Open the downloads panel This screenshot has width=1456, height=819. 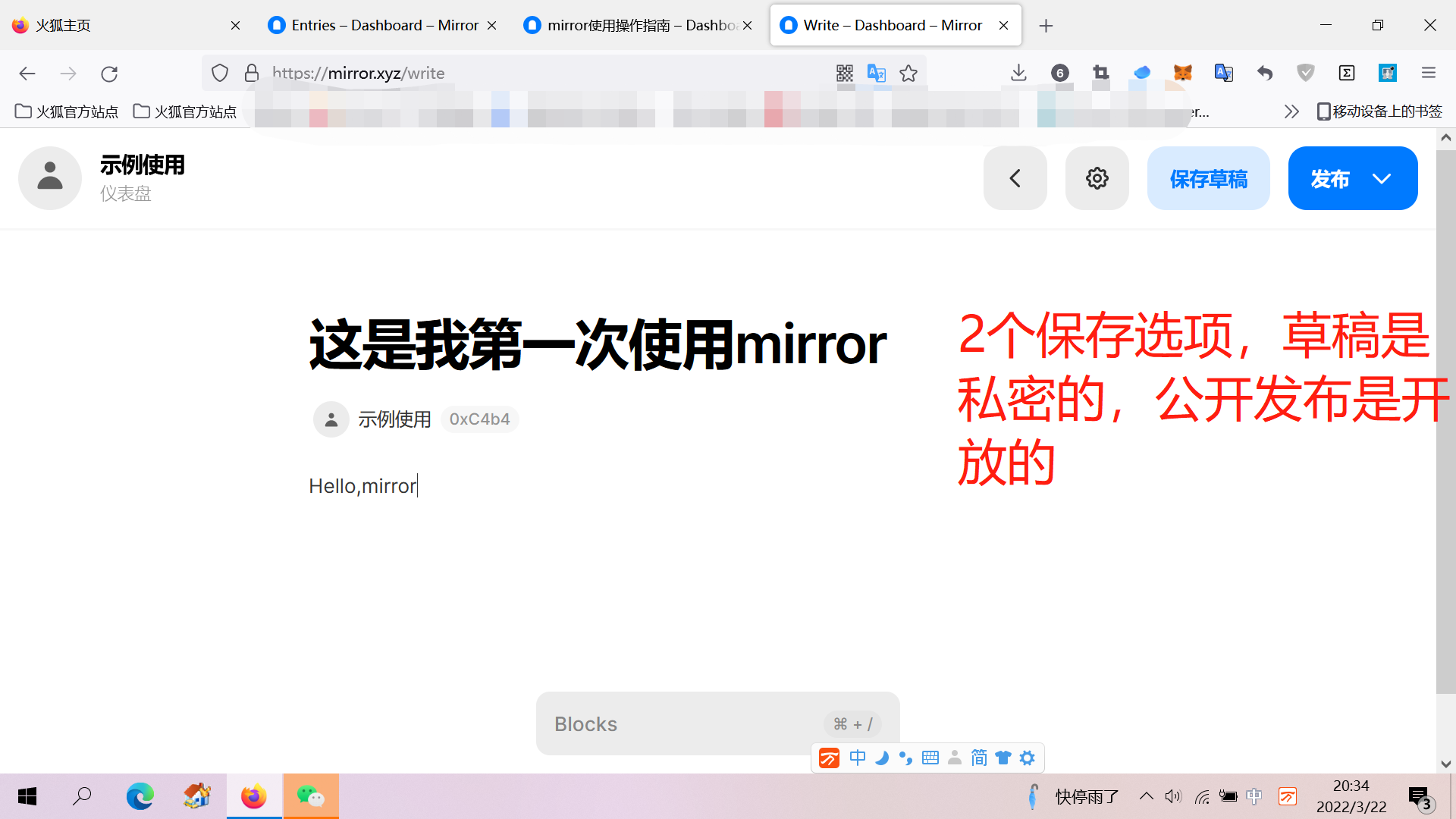point(1018,73)
